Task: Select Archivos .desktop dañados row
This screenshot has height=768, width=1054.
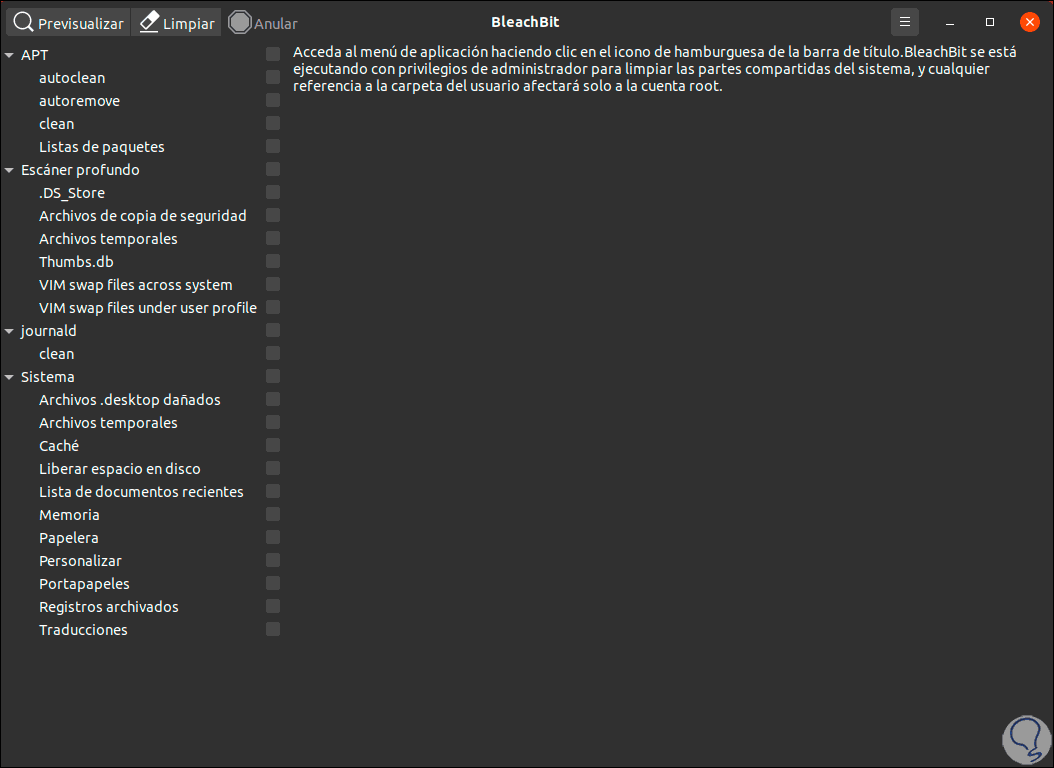Action: tap(130, 400)
